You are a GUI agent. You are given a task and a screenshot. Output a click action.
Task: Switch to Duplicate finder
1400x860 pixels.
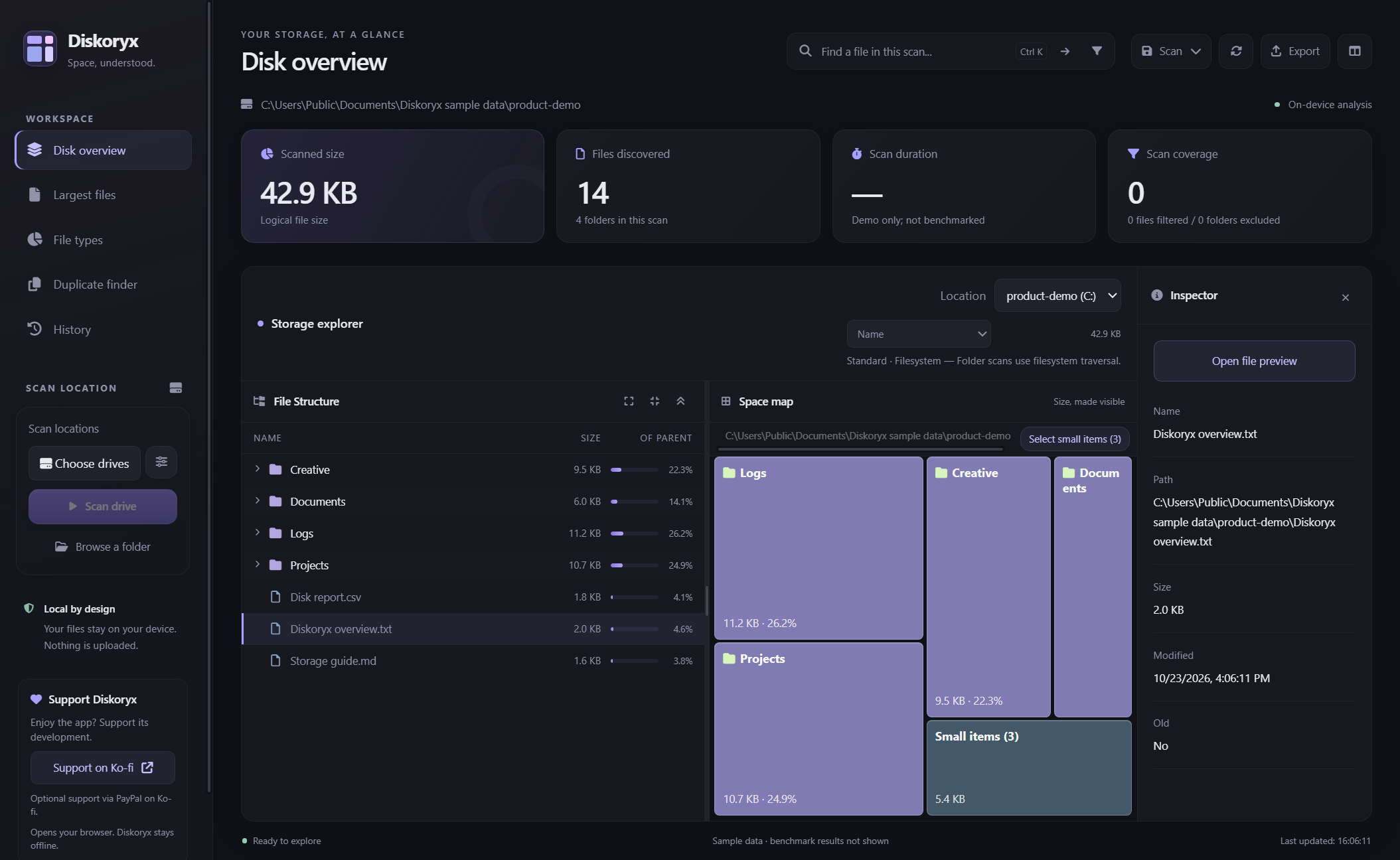[x=103, y=284]
